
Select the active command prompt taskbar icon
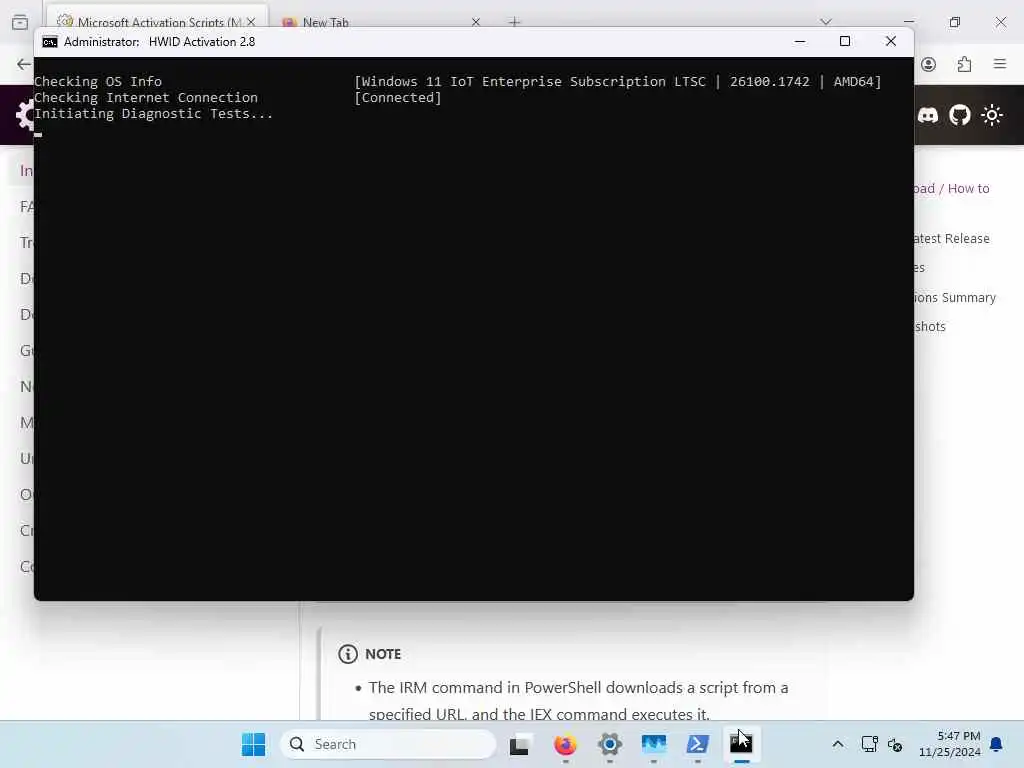click(741, 744)
